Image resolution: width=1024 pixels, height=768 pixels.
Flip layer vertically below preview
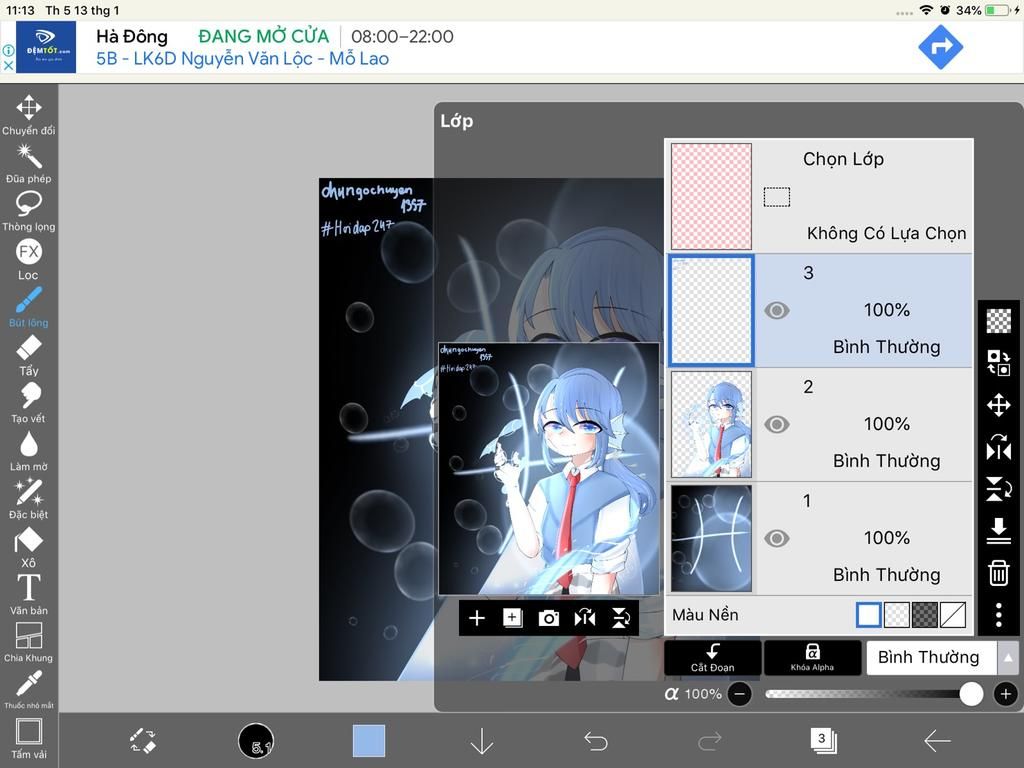pos(620,618)
